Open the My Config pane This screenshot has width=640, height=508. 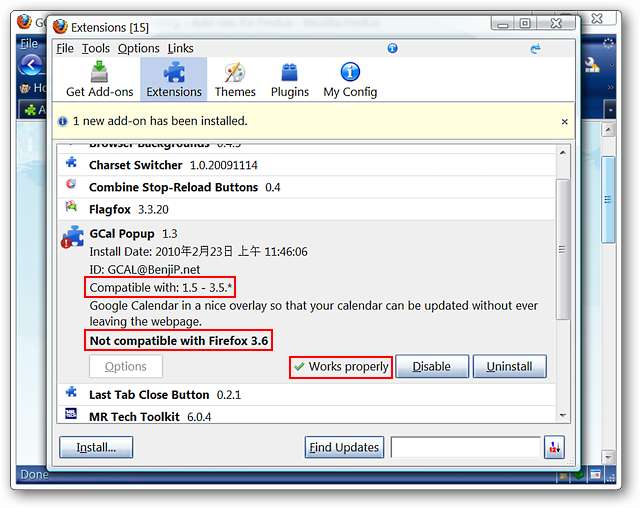(x=350, y=80)
